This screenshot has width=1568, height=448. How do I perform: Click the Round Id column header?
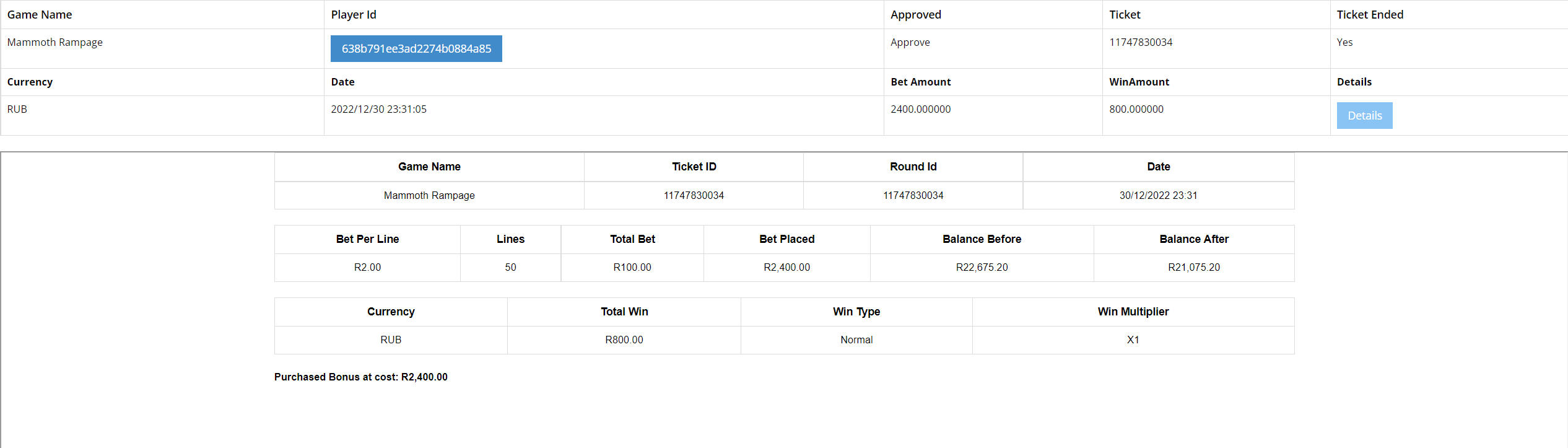click(913, 167)
